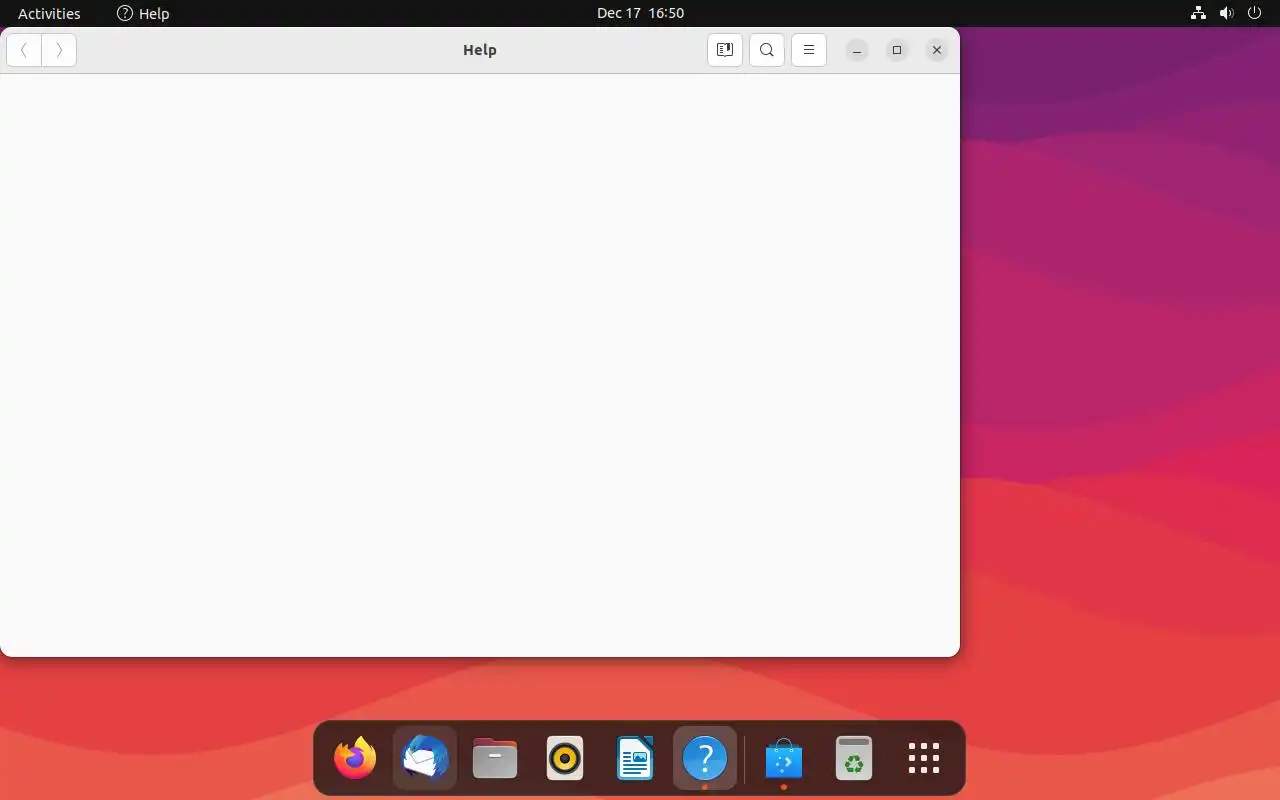Viewport: 1280px width, 800px height.
Task: Open Ubuntu Software from the dock
Action: tap(784, 759)
